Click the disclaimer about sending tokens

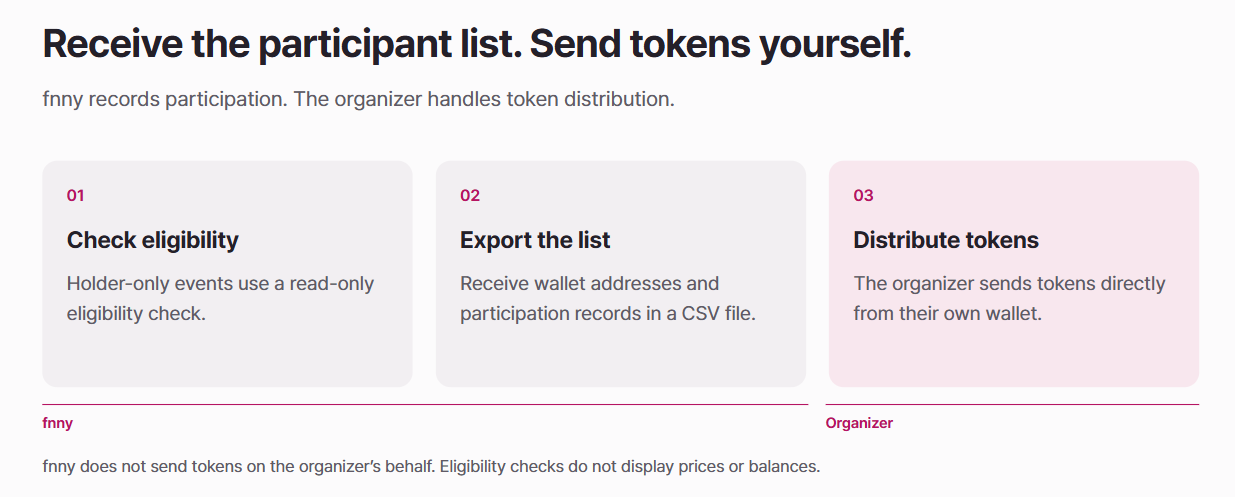click(239, 467)
